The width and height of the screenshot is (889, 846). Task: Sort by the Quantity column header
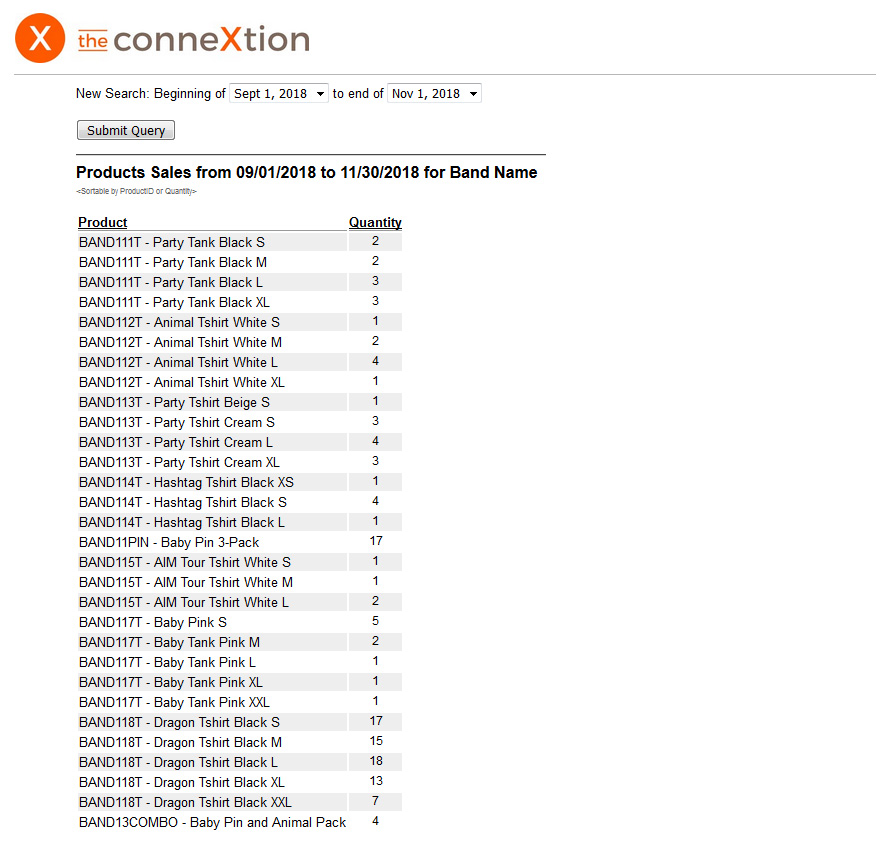(375, 222)
